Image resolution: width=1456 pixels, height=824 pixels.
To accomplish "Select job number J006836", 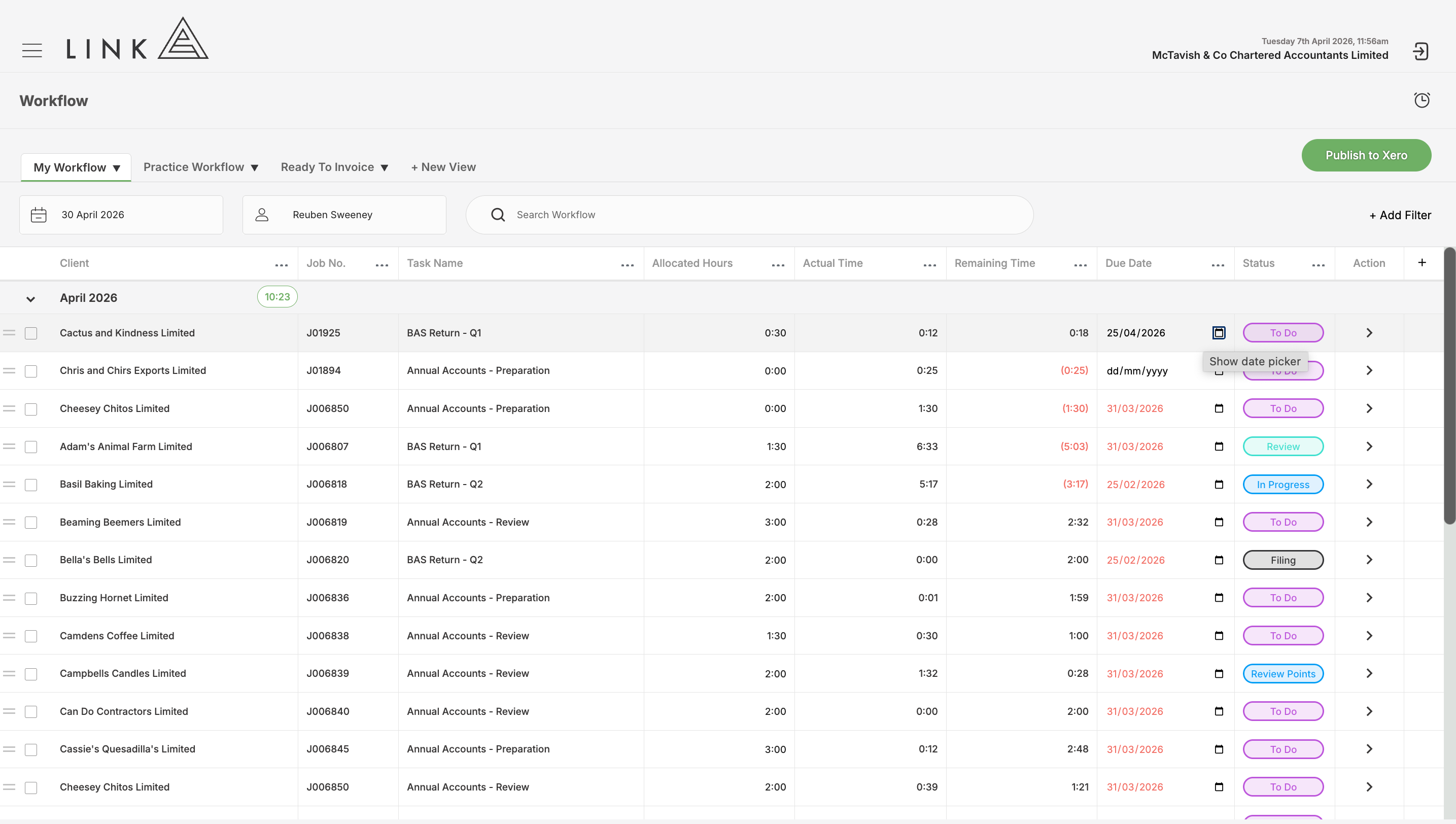I will point(328,598).
